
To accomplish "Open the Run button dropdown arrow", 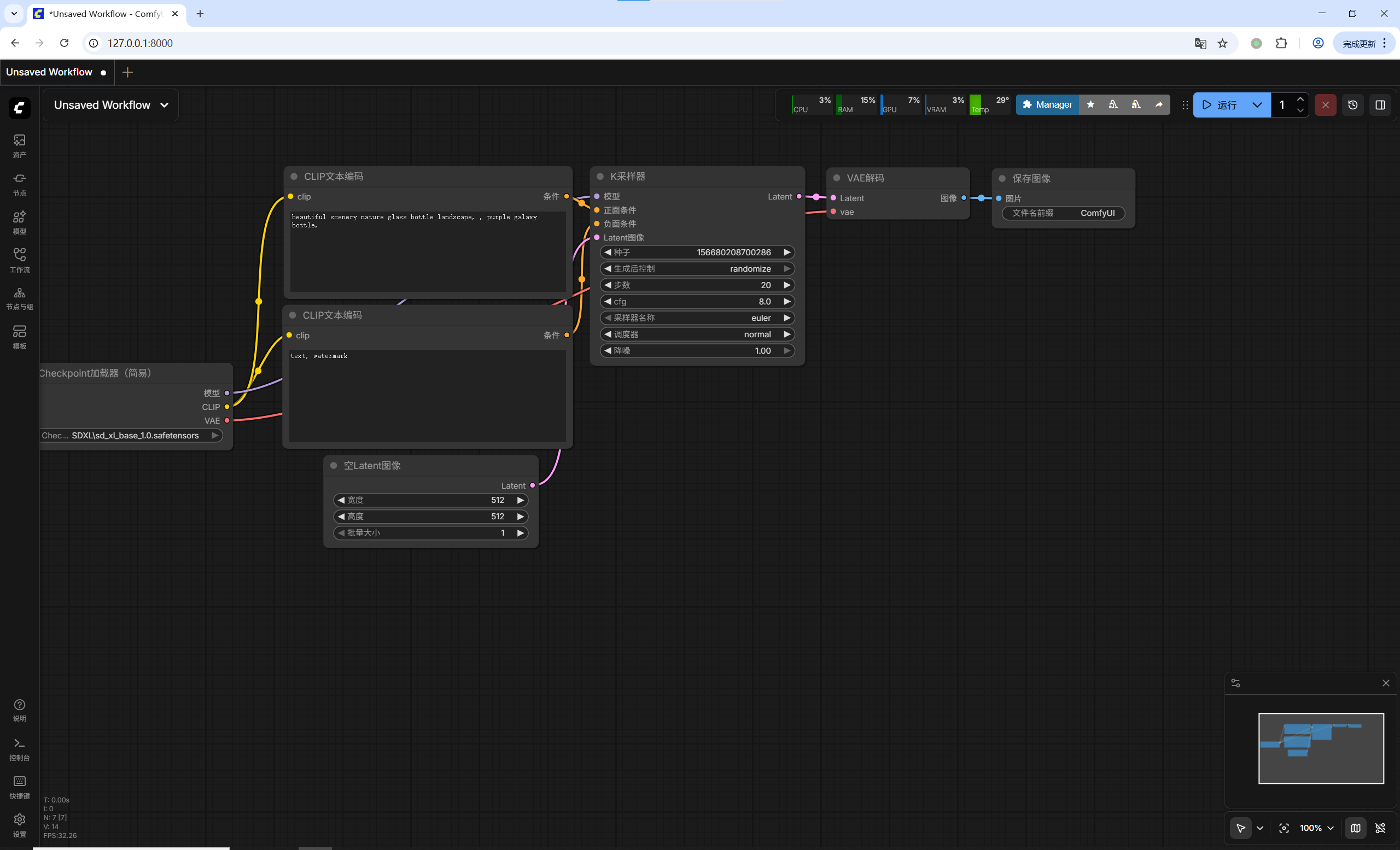I will coord(1257,105).
